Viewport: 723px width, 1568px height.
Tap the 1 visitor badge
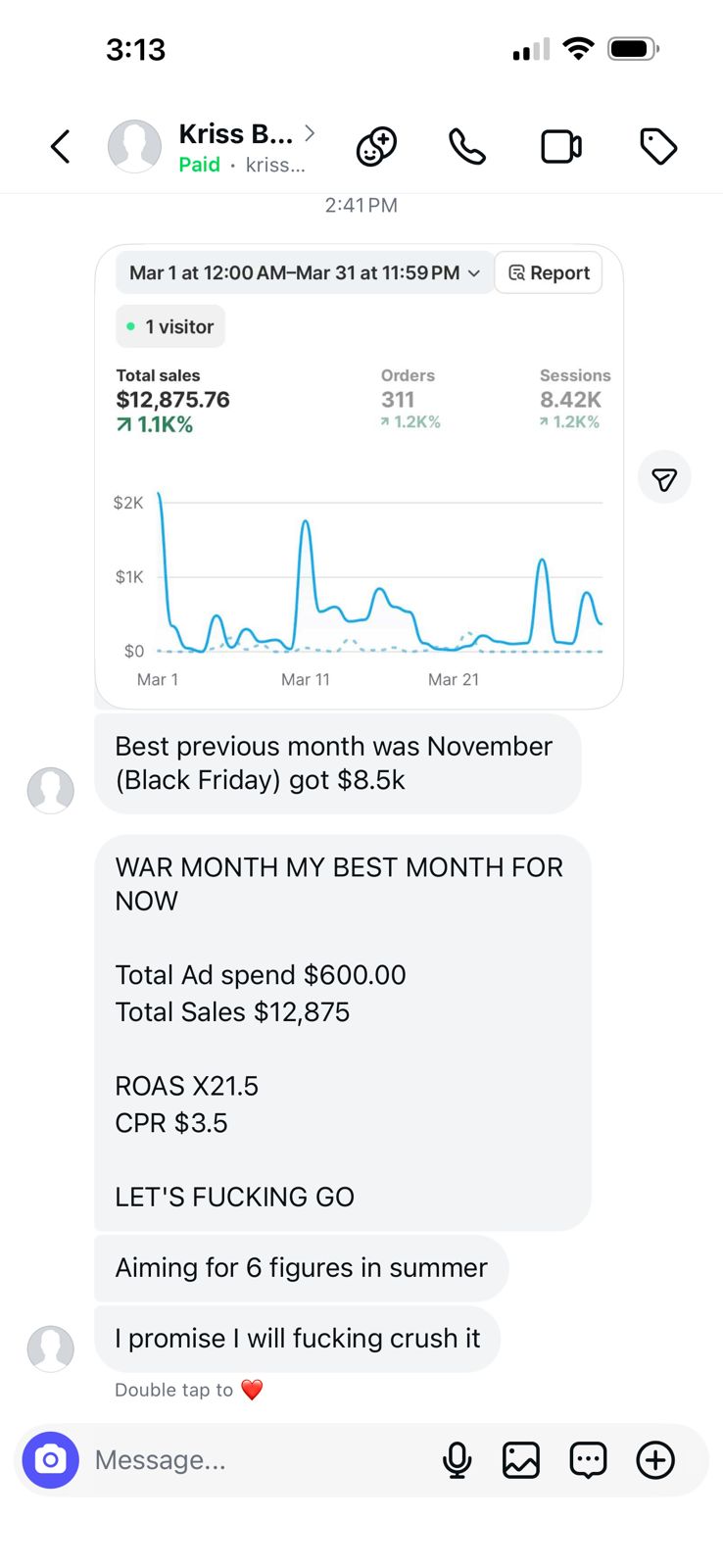(170, 327)
